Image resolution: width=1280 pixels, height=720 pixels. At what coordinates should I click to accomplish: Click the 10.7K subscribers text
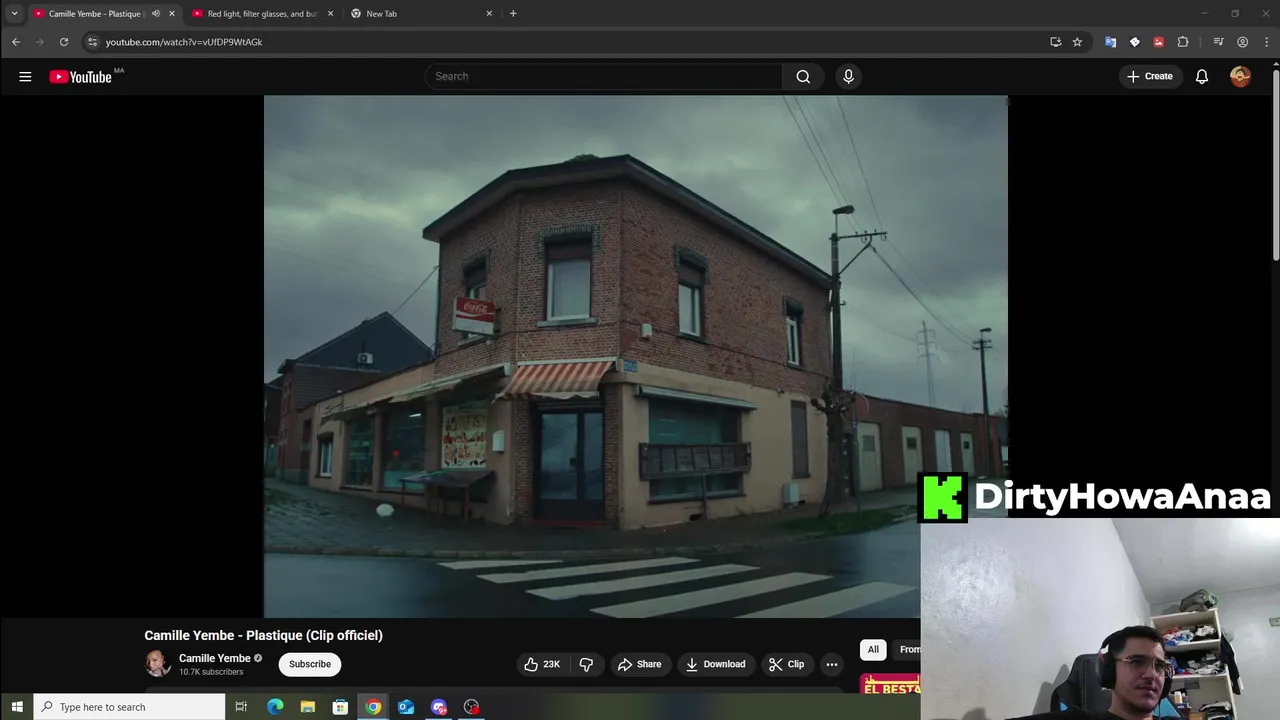point(211,672)
